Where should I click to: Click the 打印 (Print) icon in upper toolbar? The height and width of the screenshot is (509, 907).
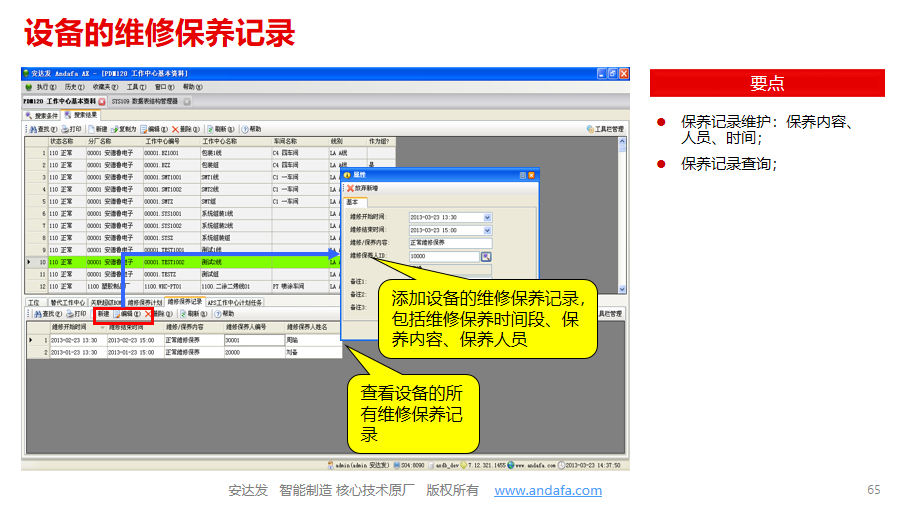click(72, 129)
